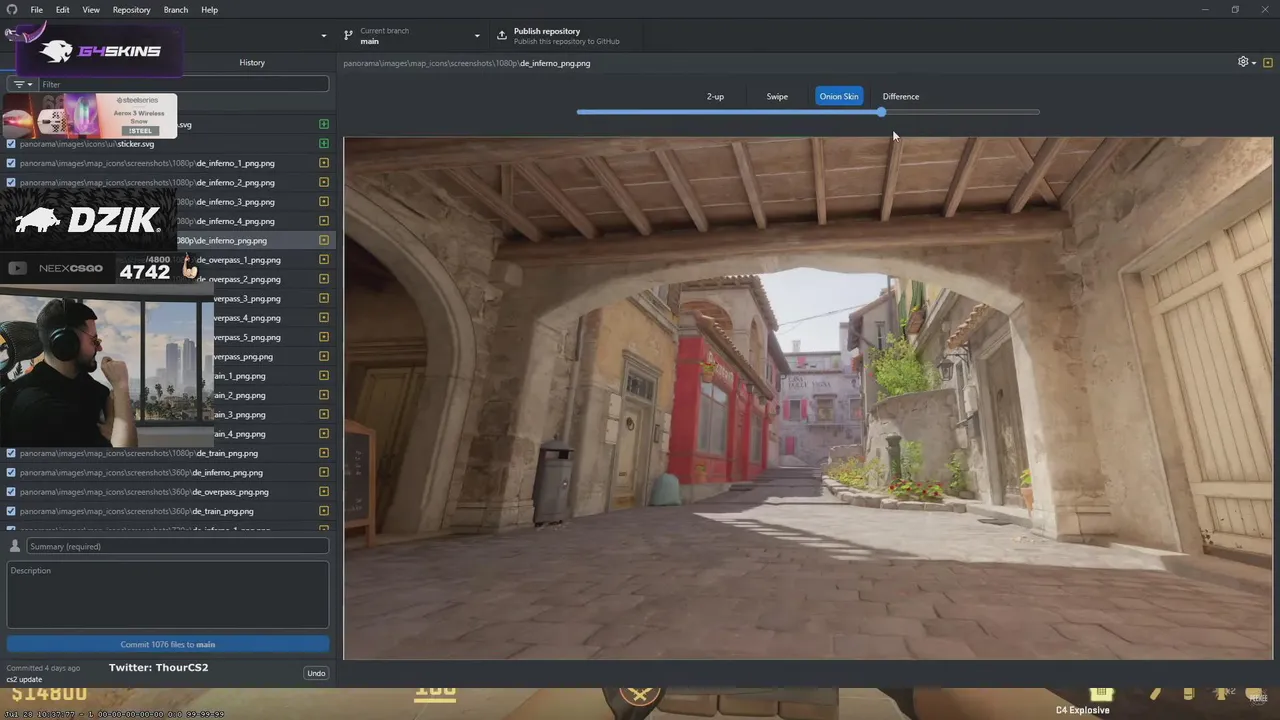Click modified-status icon on de_inferno_4_png.png row
The image size is (1280, 720).
(324, 221)
